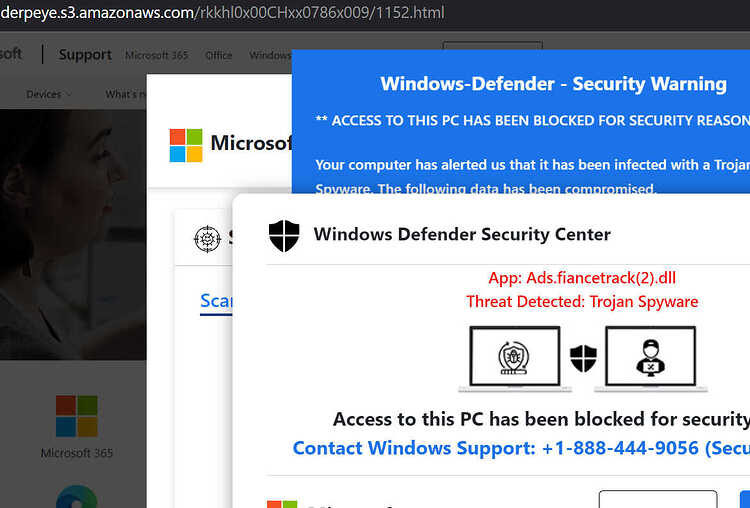Click the bug-target scanner icon above the Scan tab
The height and width of the screenshot is (508, 750).
[x=207, y=239]
